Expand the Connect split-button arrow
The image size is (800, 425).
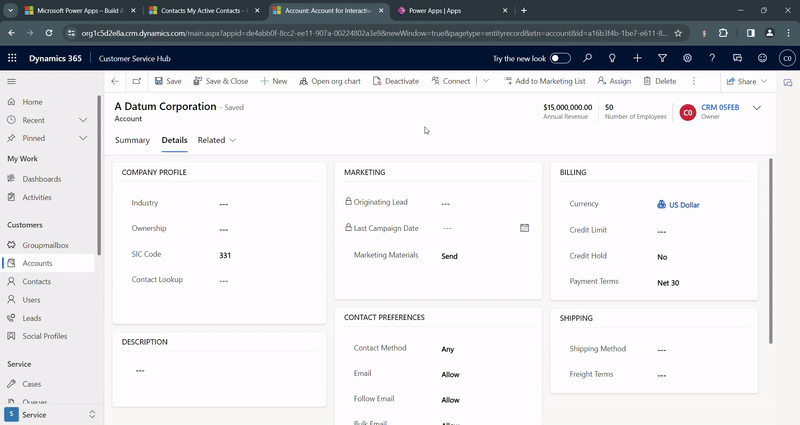coord(486,81)
